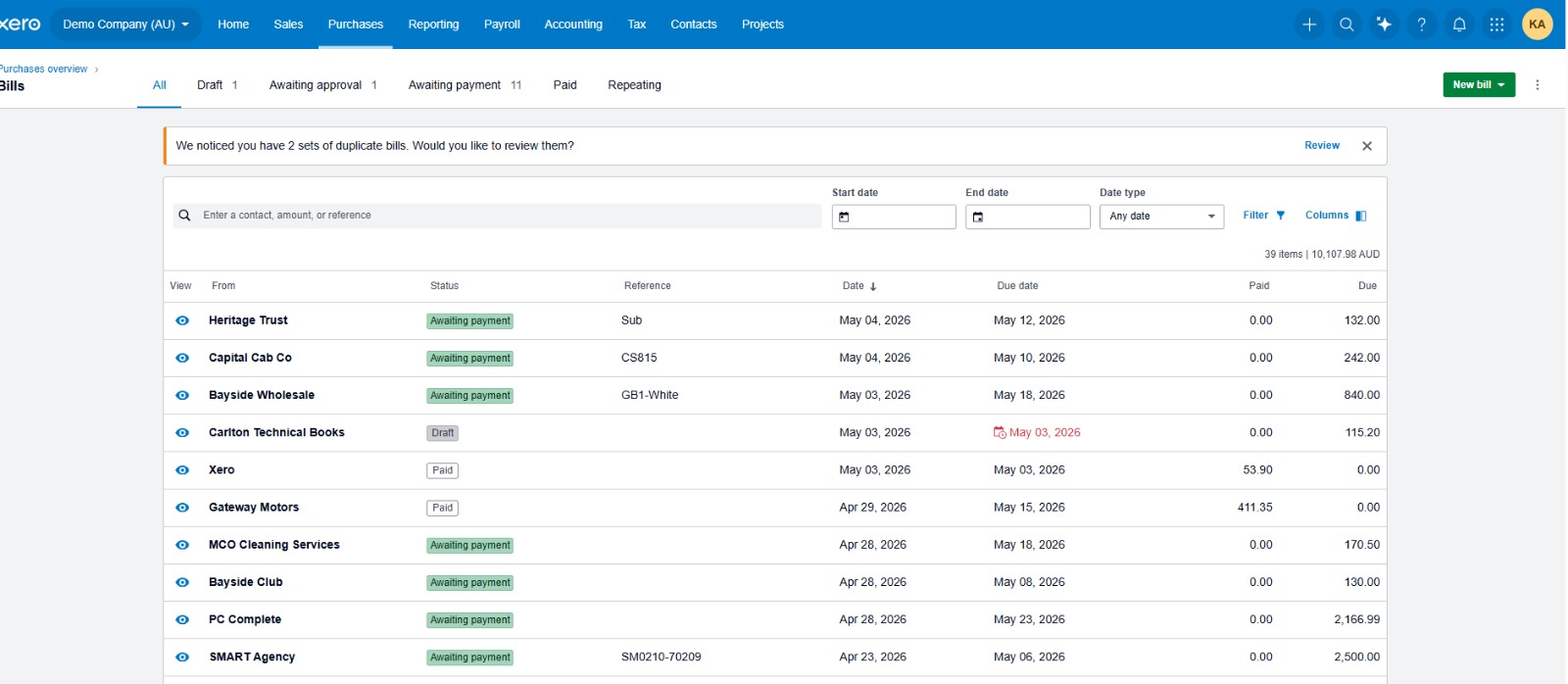The height and width of the screenshot is (684, 1568).
Task: View the Bayside Club bill via eye icon
Action: 182,582
